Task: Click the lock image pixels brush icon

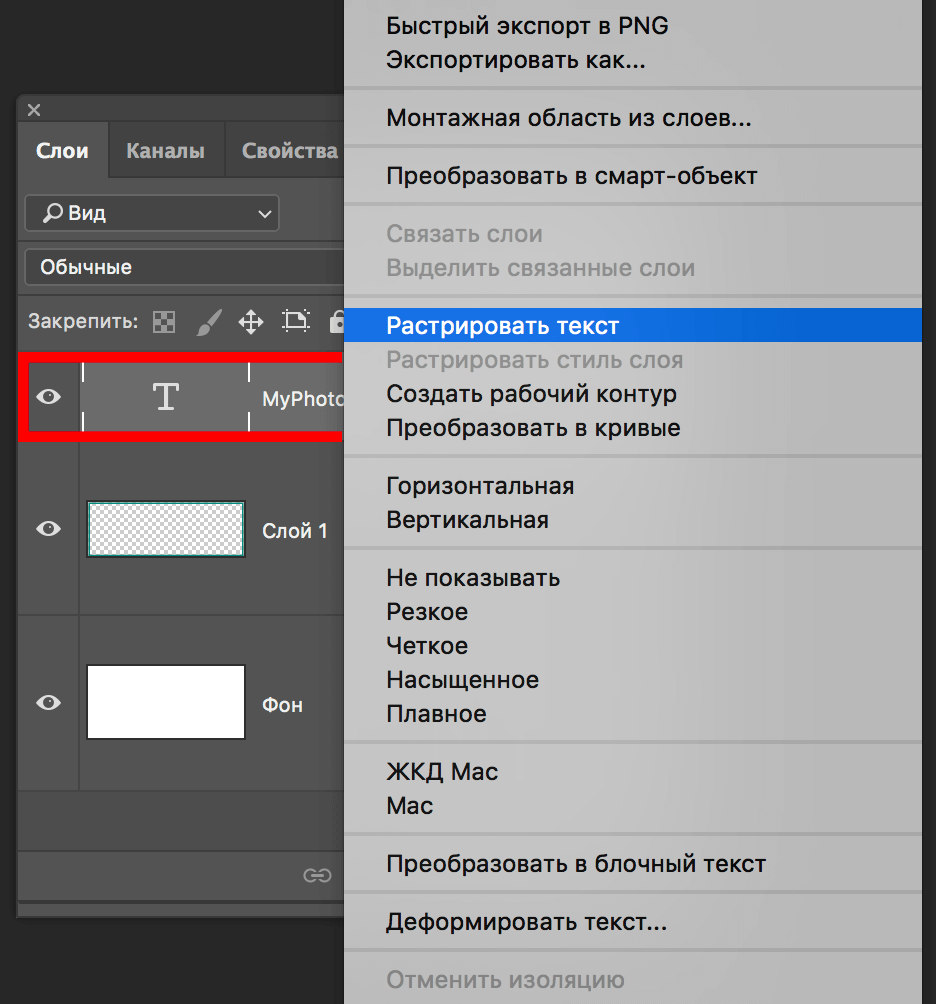Action: 208,322
